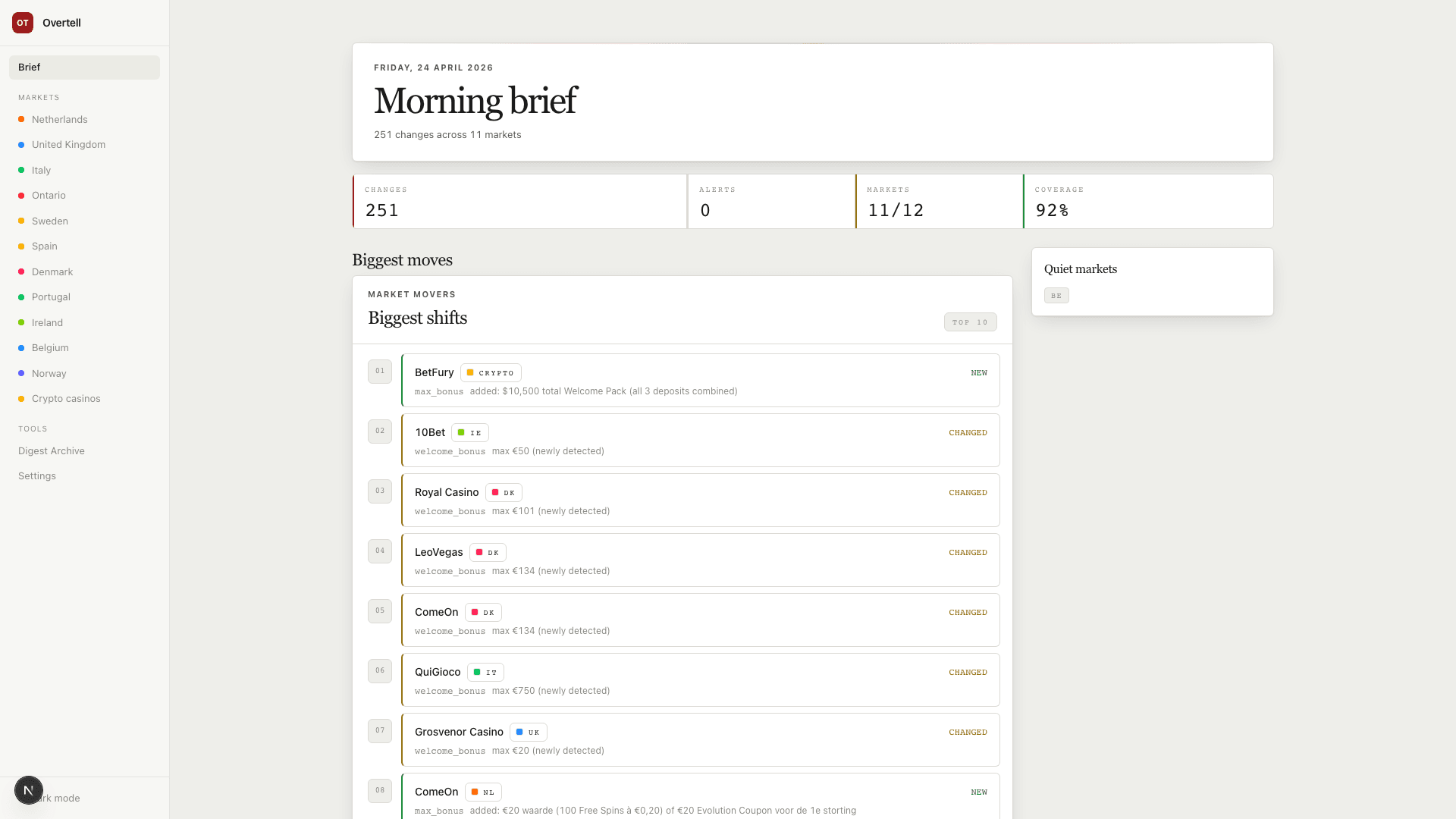This screenshot has height=819, width=1456.
Task: Click the UK tag on Grosvenor Casino
Action: pos(529,733)
